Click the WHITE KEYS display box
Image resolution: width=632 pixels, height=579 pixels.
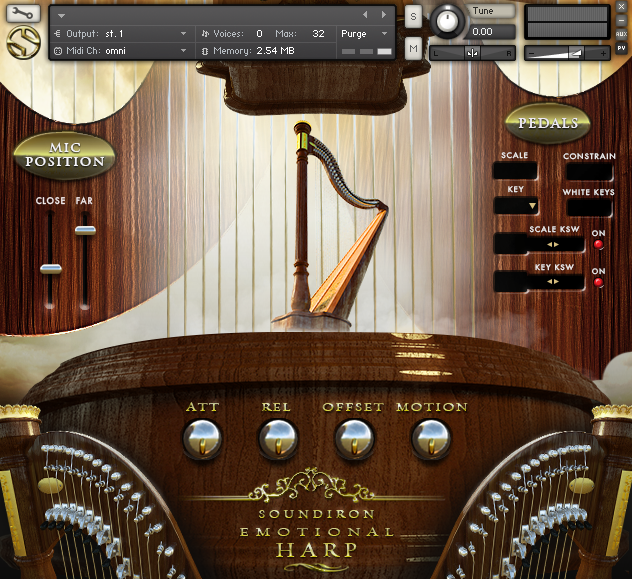click(x=589, y=208)
